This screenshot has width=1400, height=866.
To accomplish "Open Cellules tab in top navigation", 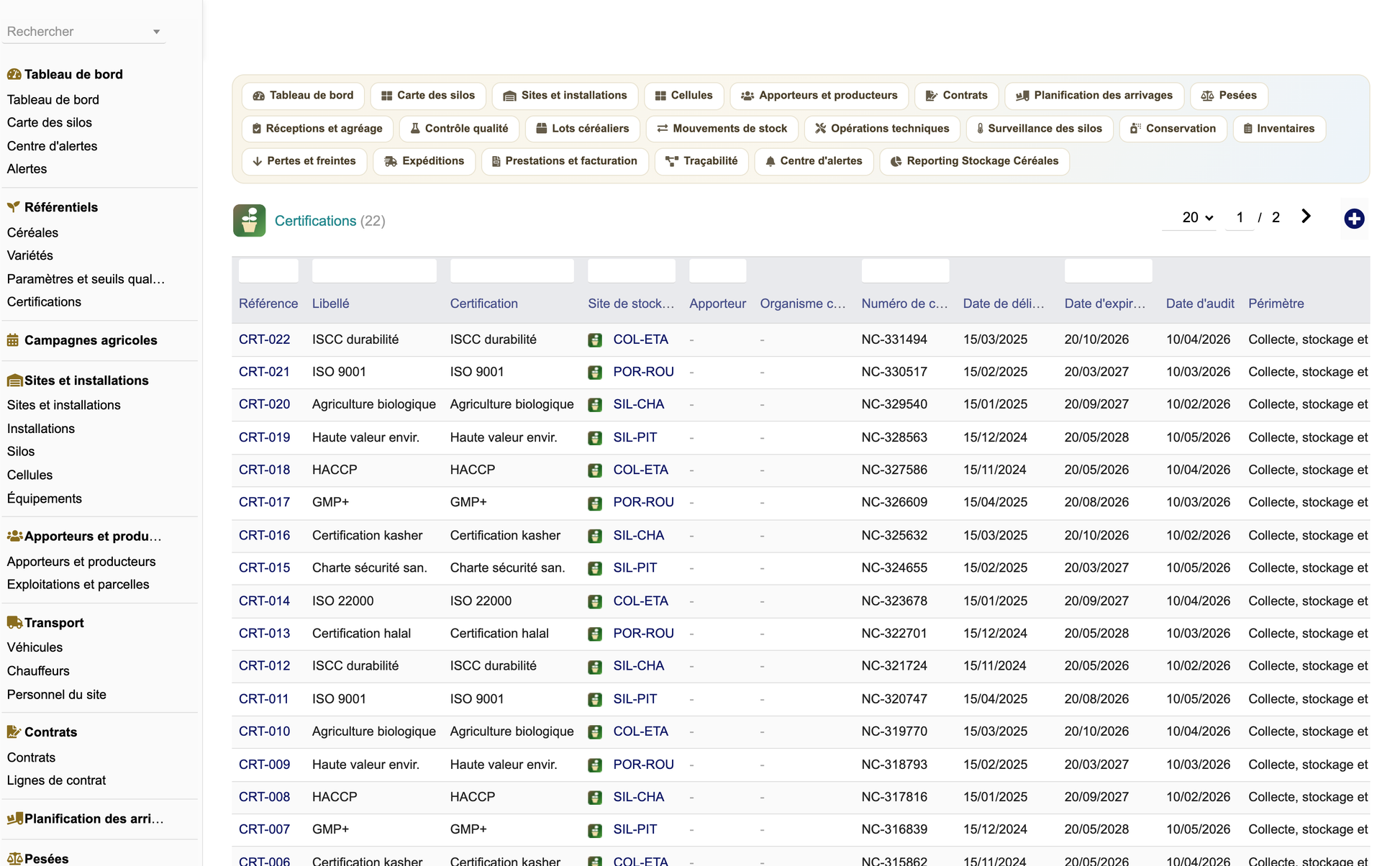I will pyautogui.click(x=683, y=96).
